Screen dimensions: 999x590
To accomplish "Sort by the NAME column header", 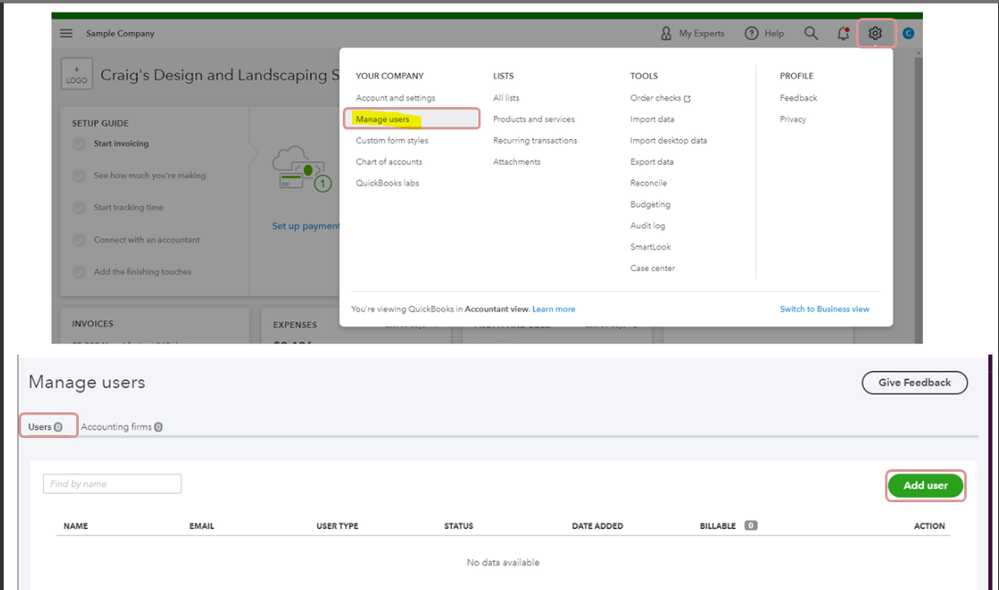I will click(76, 526).
